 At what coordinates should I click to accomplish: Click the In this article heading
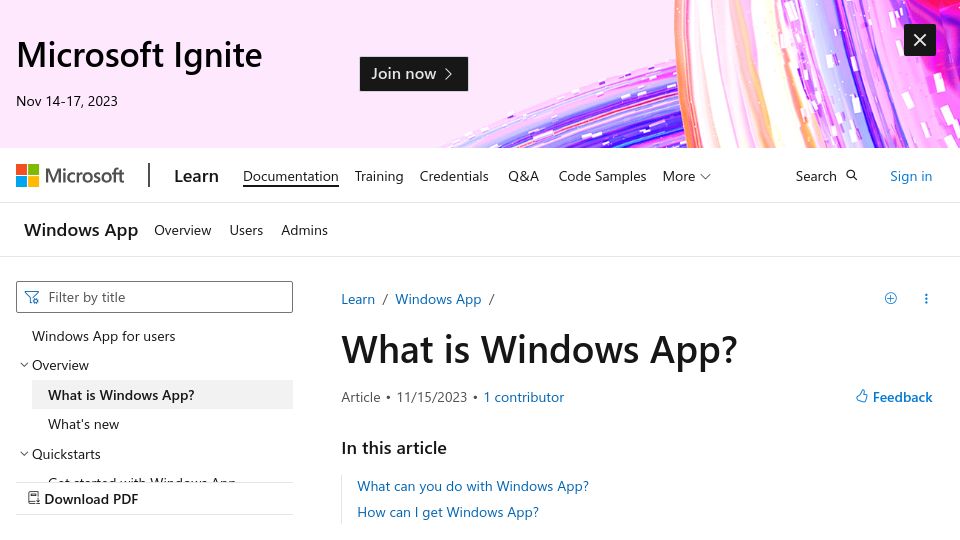394,448
